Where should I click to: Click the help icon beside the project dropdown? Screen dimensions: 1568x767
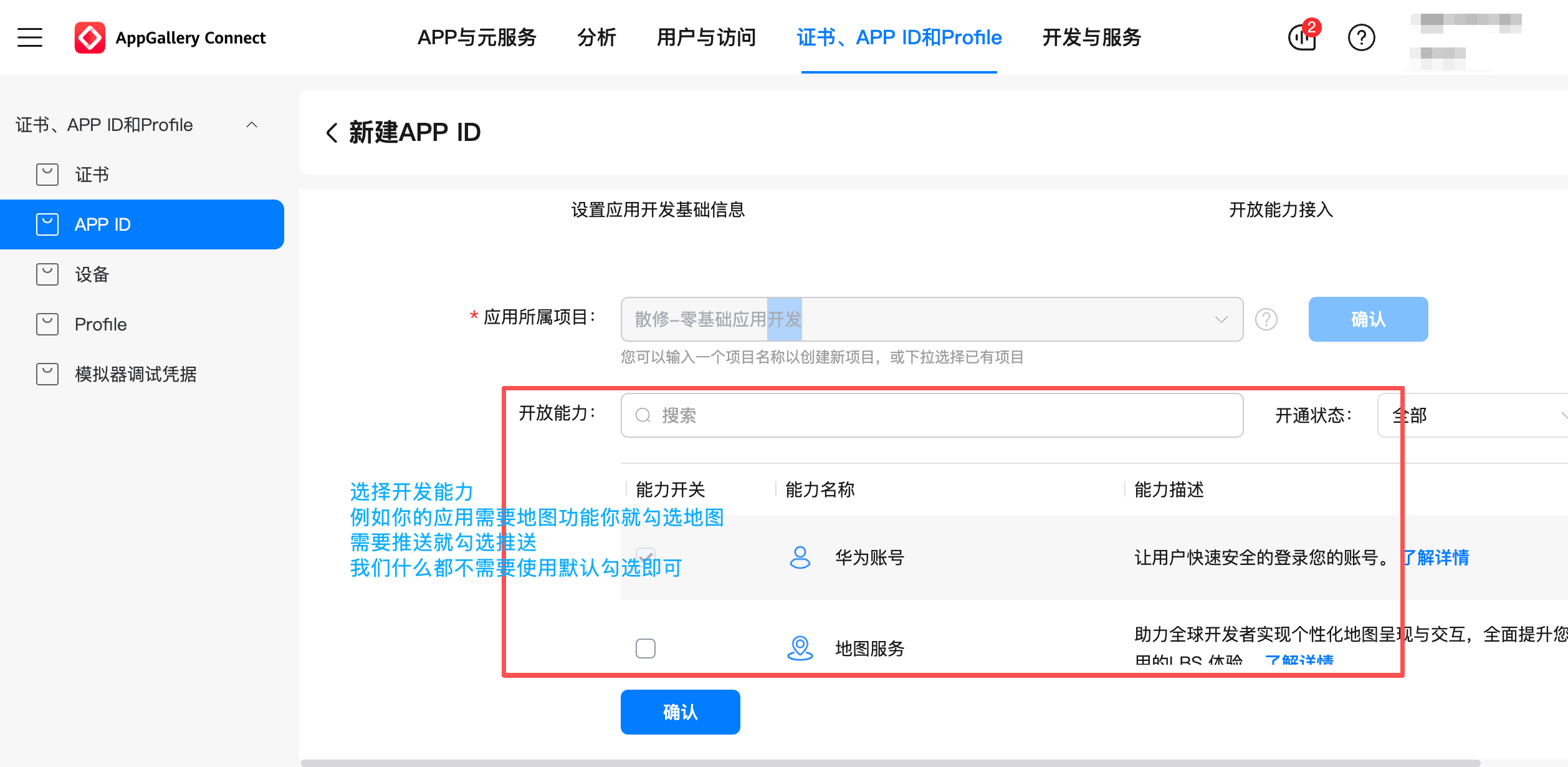pos(1266,319)
